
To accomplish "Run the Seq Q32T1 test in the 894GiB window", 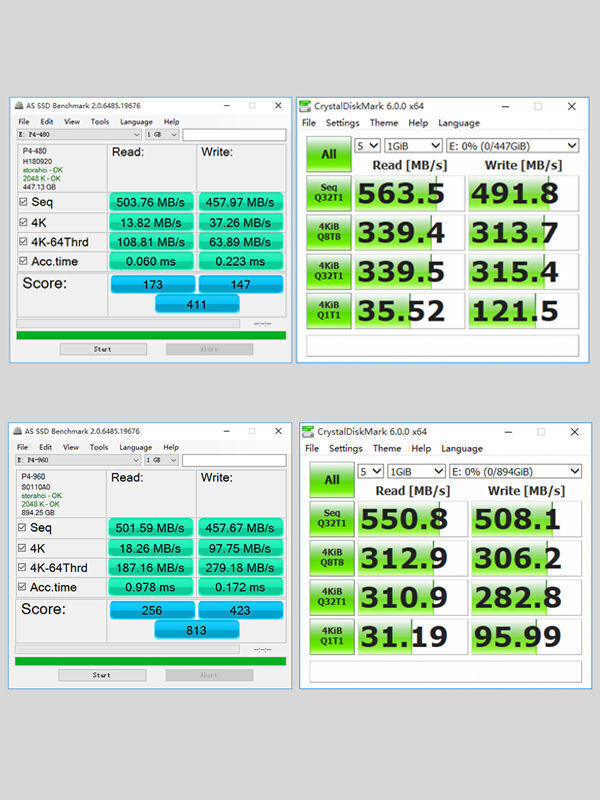I will [331, 518].
